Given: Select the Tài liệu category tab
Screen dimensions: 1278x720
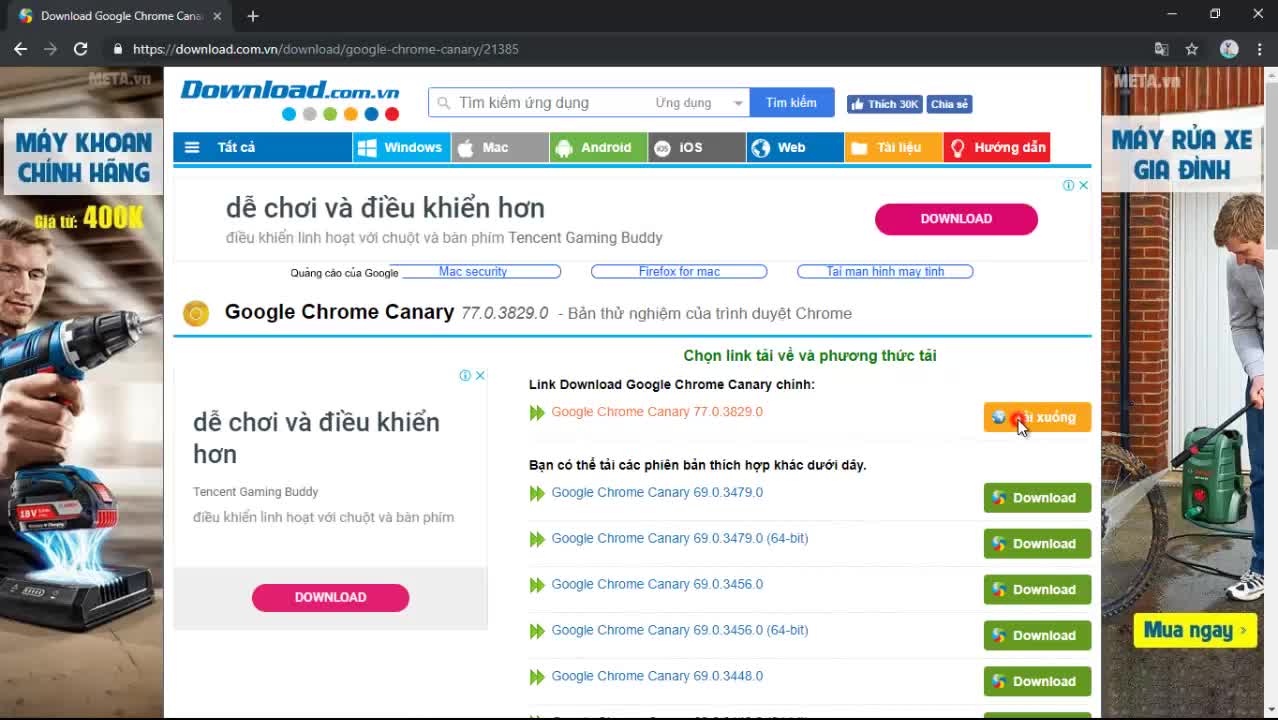Looking at the screenshot, I should 893,147.
